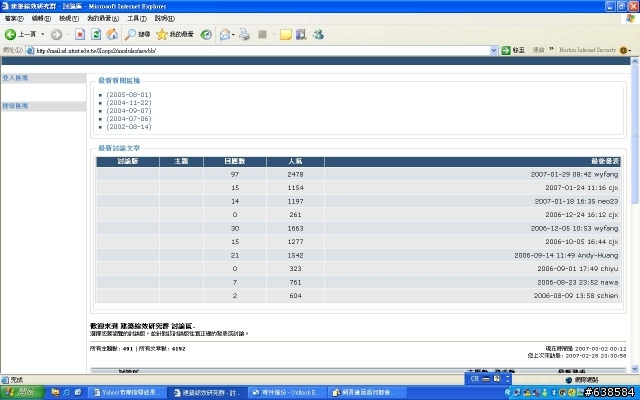
Task: Open the yellow Discuss note icon
Action: coord(285,35)
